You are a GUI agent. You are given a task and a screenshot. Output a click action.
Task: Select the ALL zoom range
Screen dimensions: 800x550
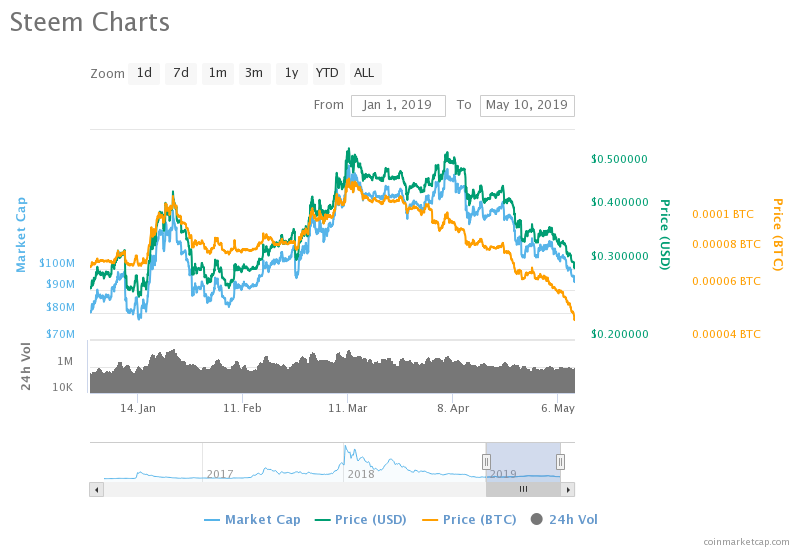[x=364, y=73]
